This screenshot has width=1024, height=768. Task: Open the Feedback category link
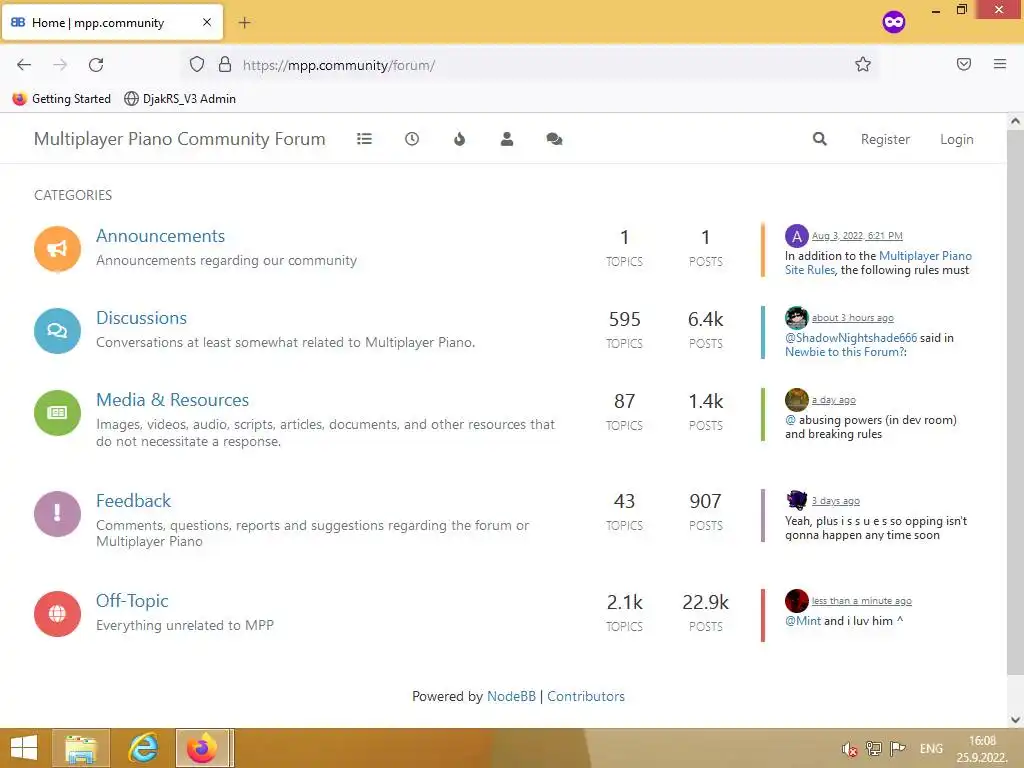pyautogui.click(x=133, y=501)
